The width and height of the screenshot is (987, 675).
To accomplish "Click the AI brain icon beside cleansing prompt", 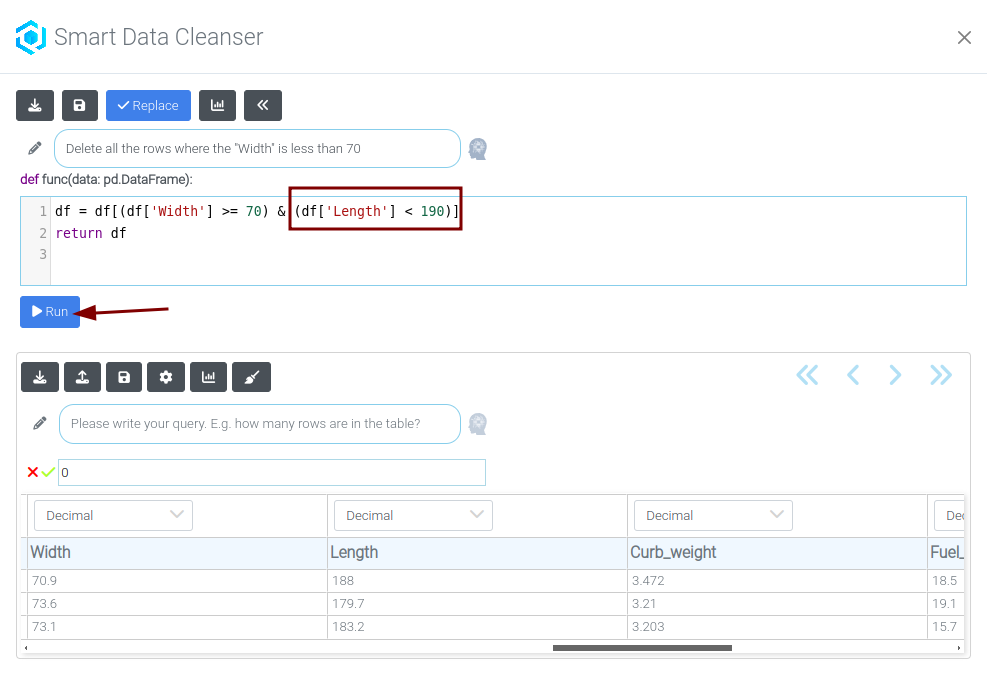I will (x=478, y=149).
